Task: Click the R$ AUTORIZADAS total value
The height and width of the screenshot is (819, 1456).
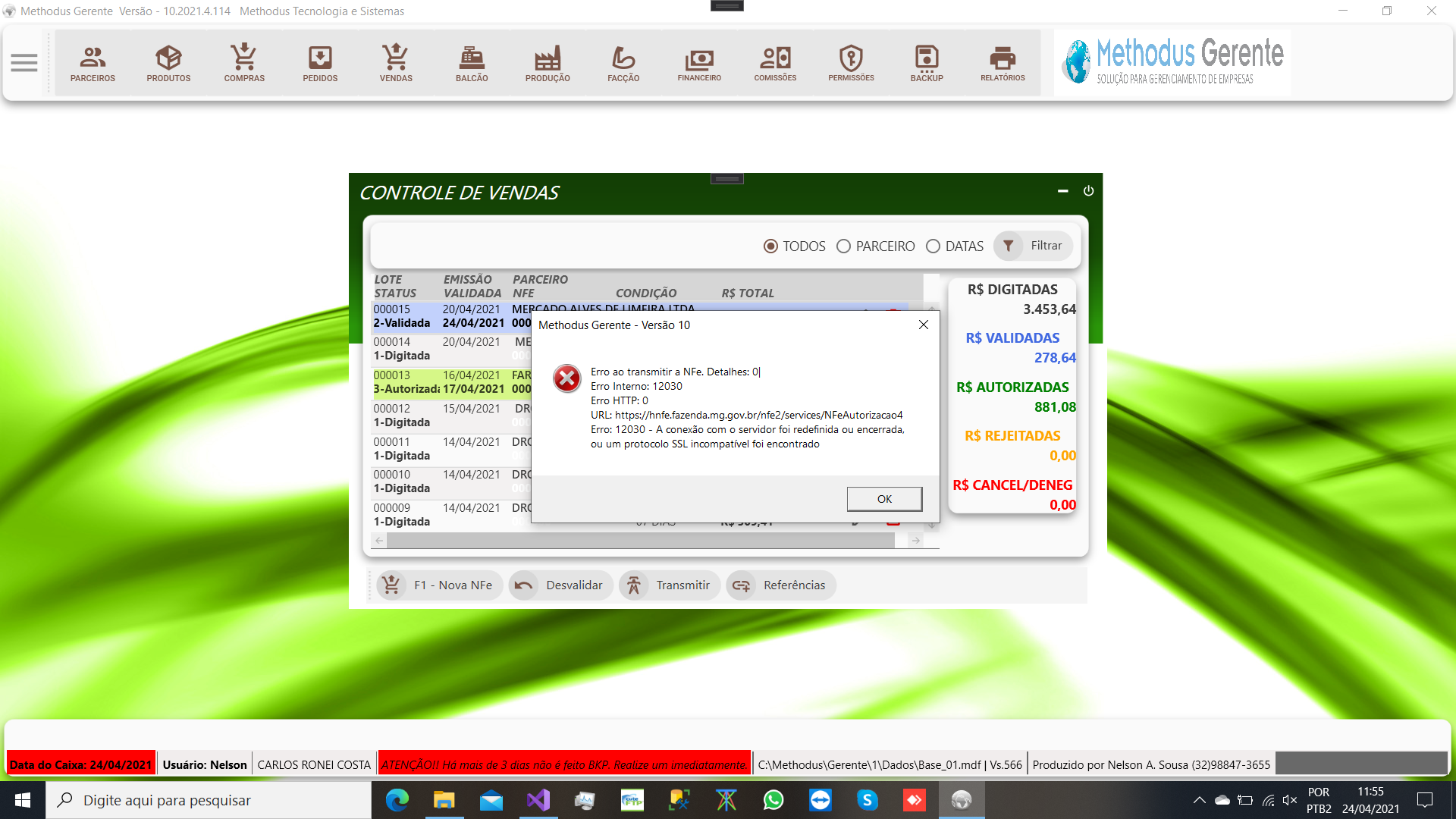Action: pyautogui.click(x=1055, y=407)
